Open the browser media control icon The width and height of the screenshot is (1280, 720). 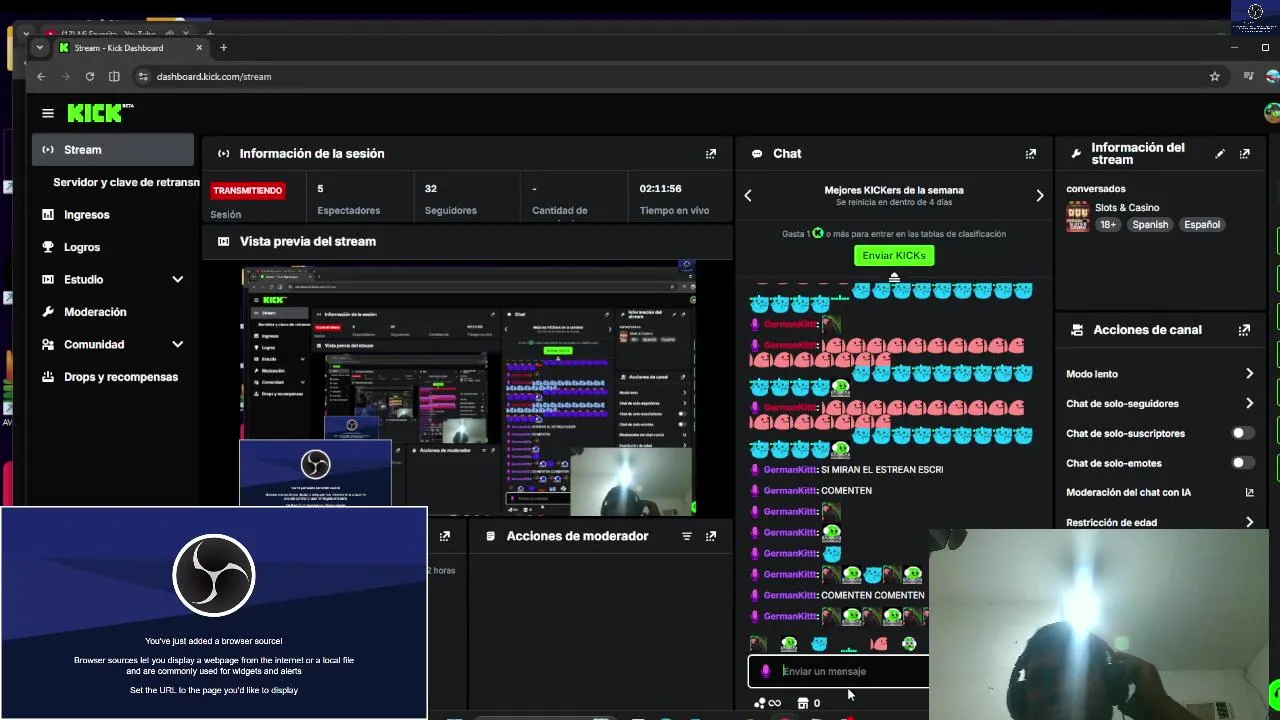(1248, 76)
